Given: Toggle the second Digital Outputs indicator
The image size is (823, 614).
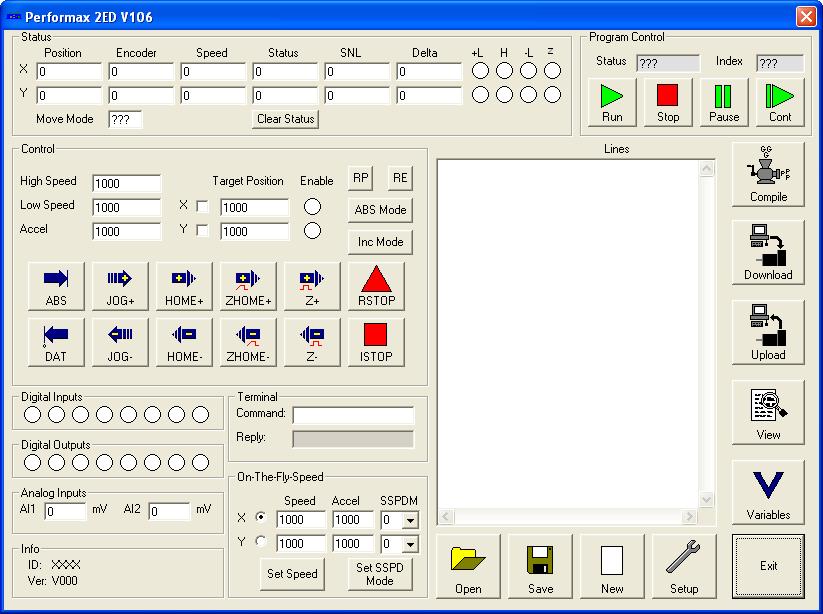Looking at the screenshot, I should (57, 462).
